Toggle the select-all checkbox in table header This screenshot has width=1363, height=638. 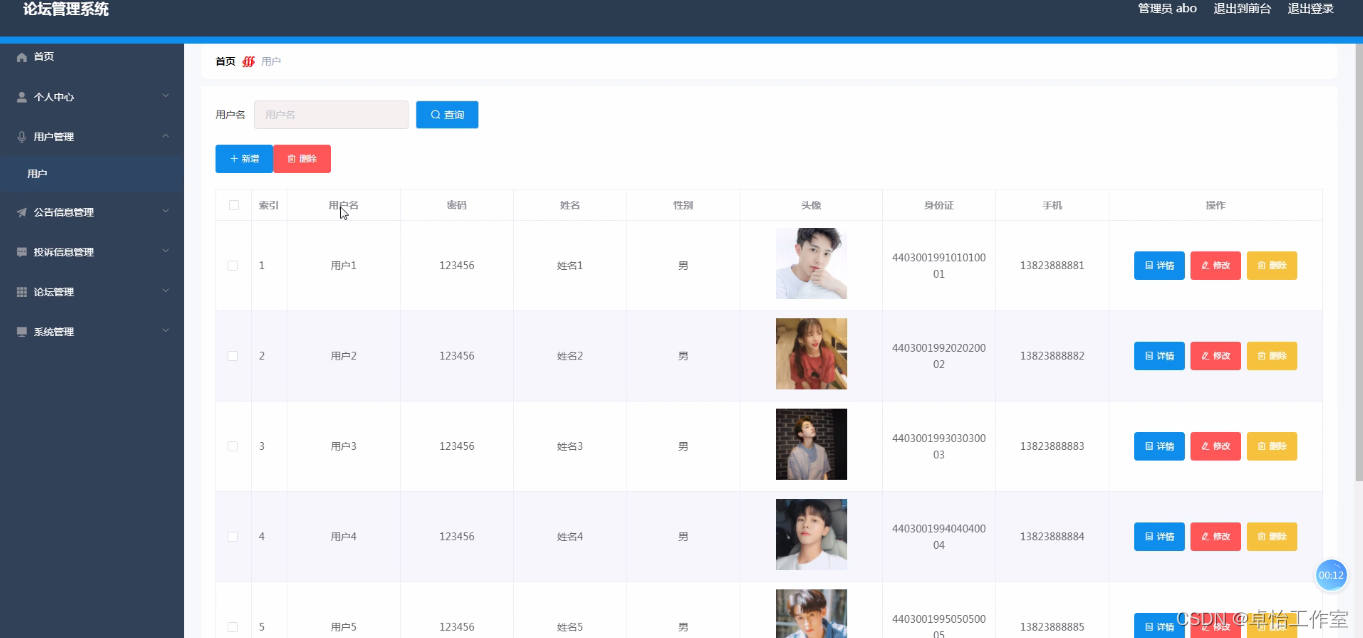coord(234,205)
